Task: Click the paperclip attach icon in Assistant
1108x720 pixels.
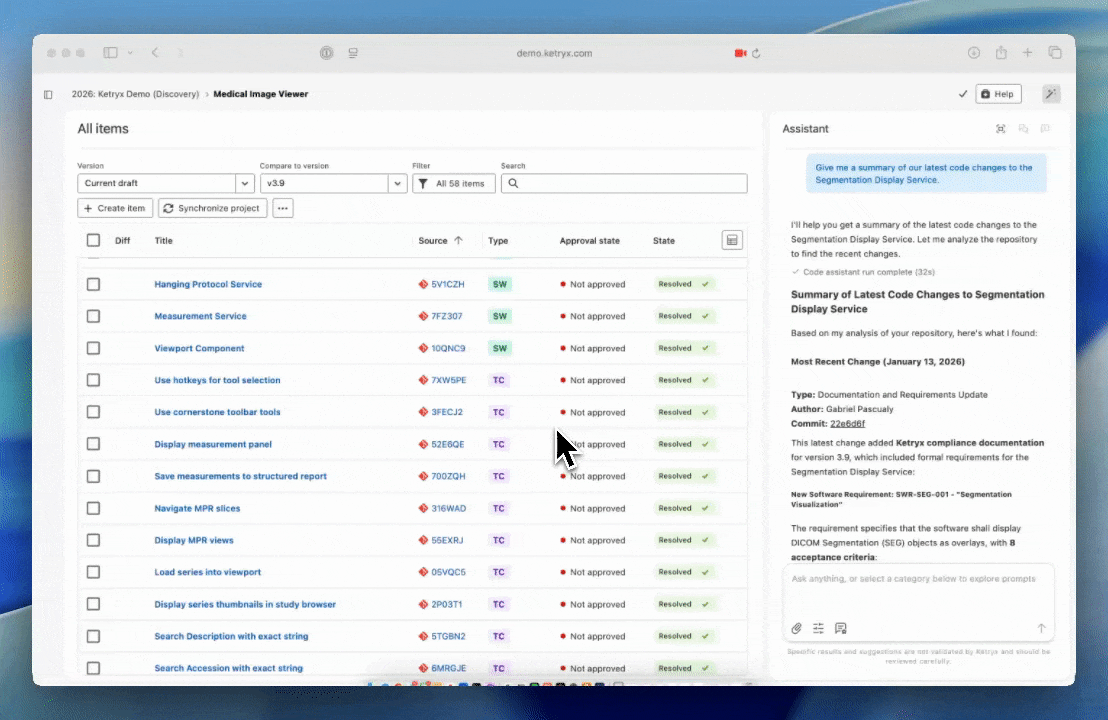Action: point(797,628)
